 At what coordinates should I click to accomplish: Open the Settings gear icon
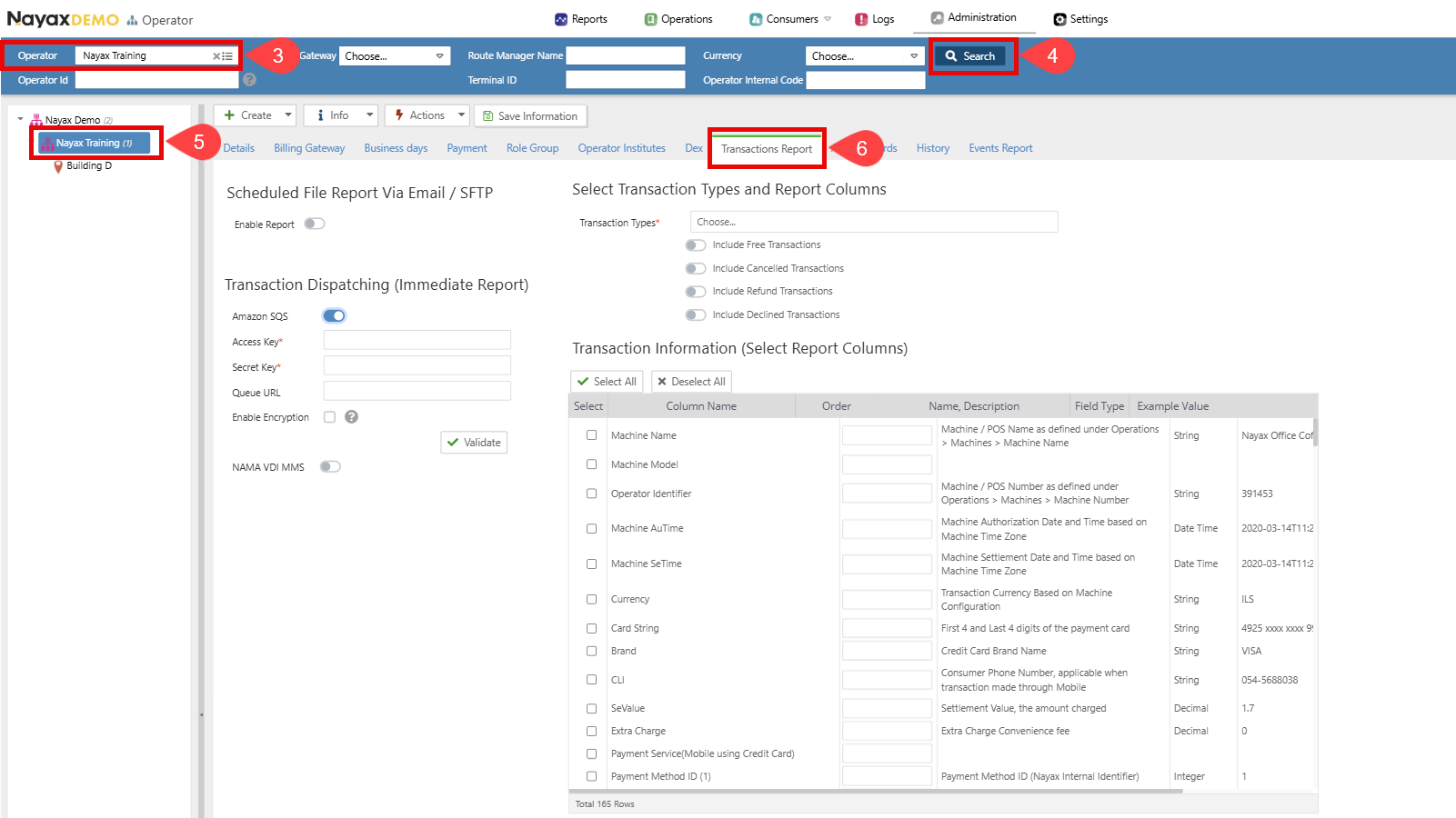1059,19
